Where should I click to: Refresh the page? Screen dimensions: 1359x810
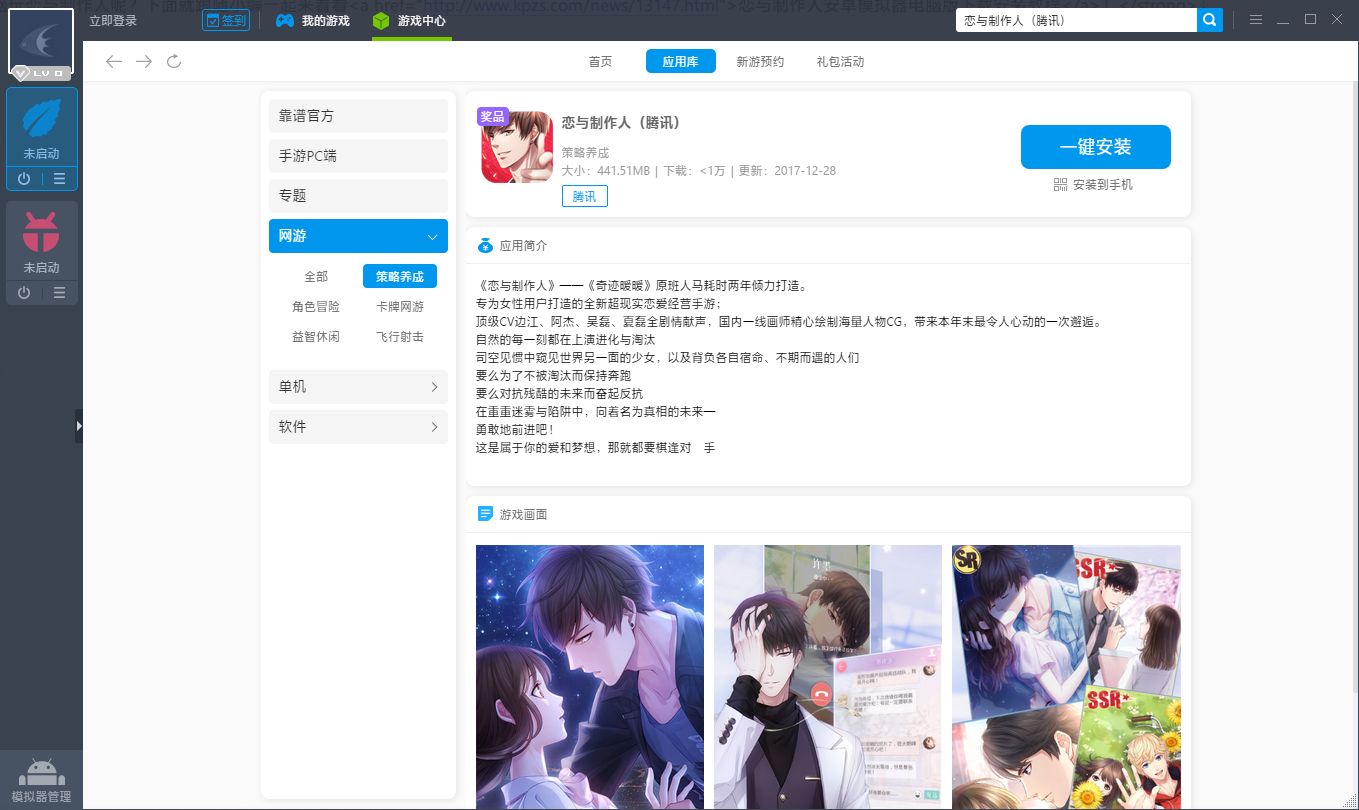point(174,62)
